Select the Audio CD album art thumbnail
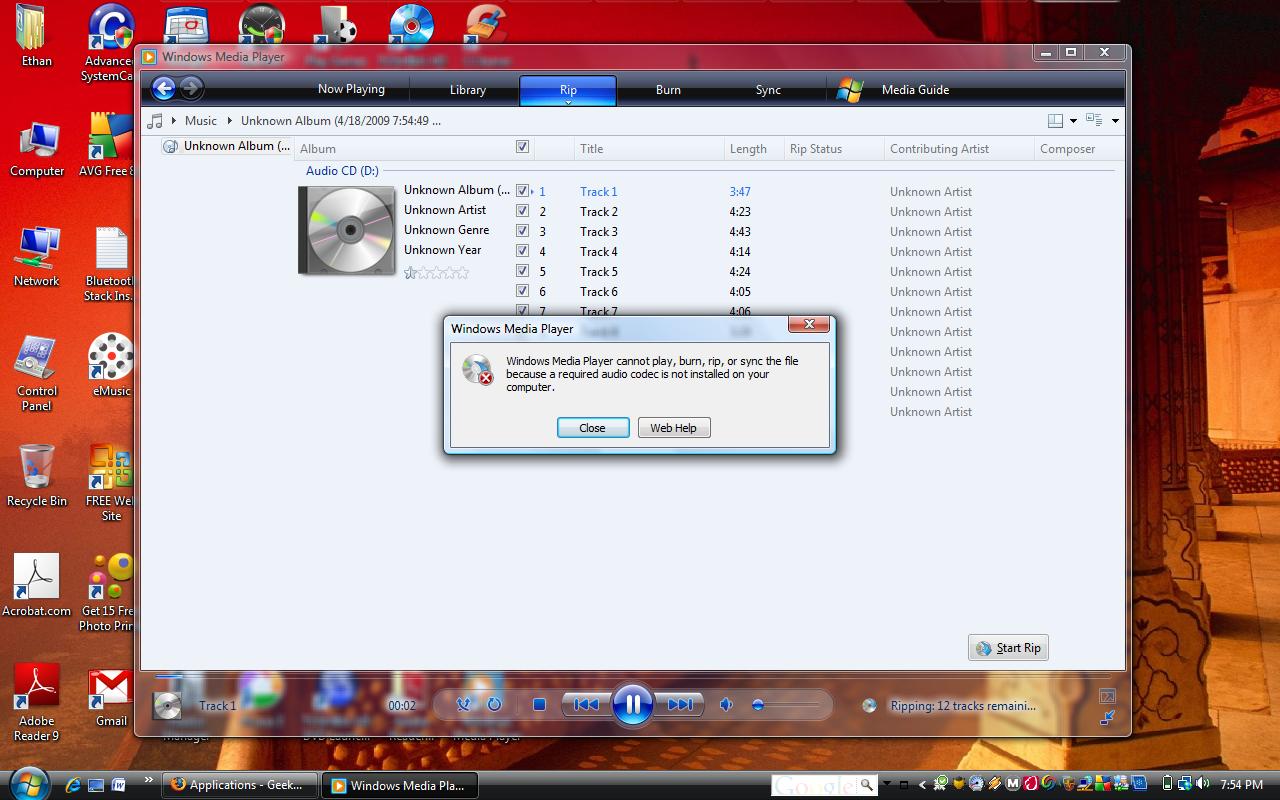The width and height of the screenshot is (1280, 800). pyautogui.click(x=346, y=231)
